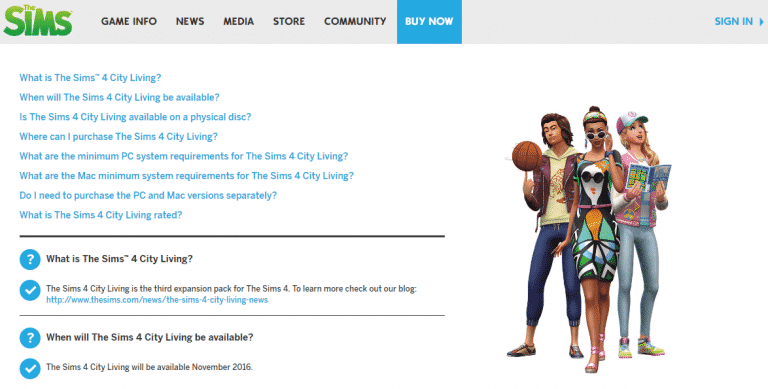Image resolution: width=768 pixels, height=389 pixels.
Task: Click checkmark icon beside third expansion pack answer
Action: click(x=30, y=291)
